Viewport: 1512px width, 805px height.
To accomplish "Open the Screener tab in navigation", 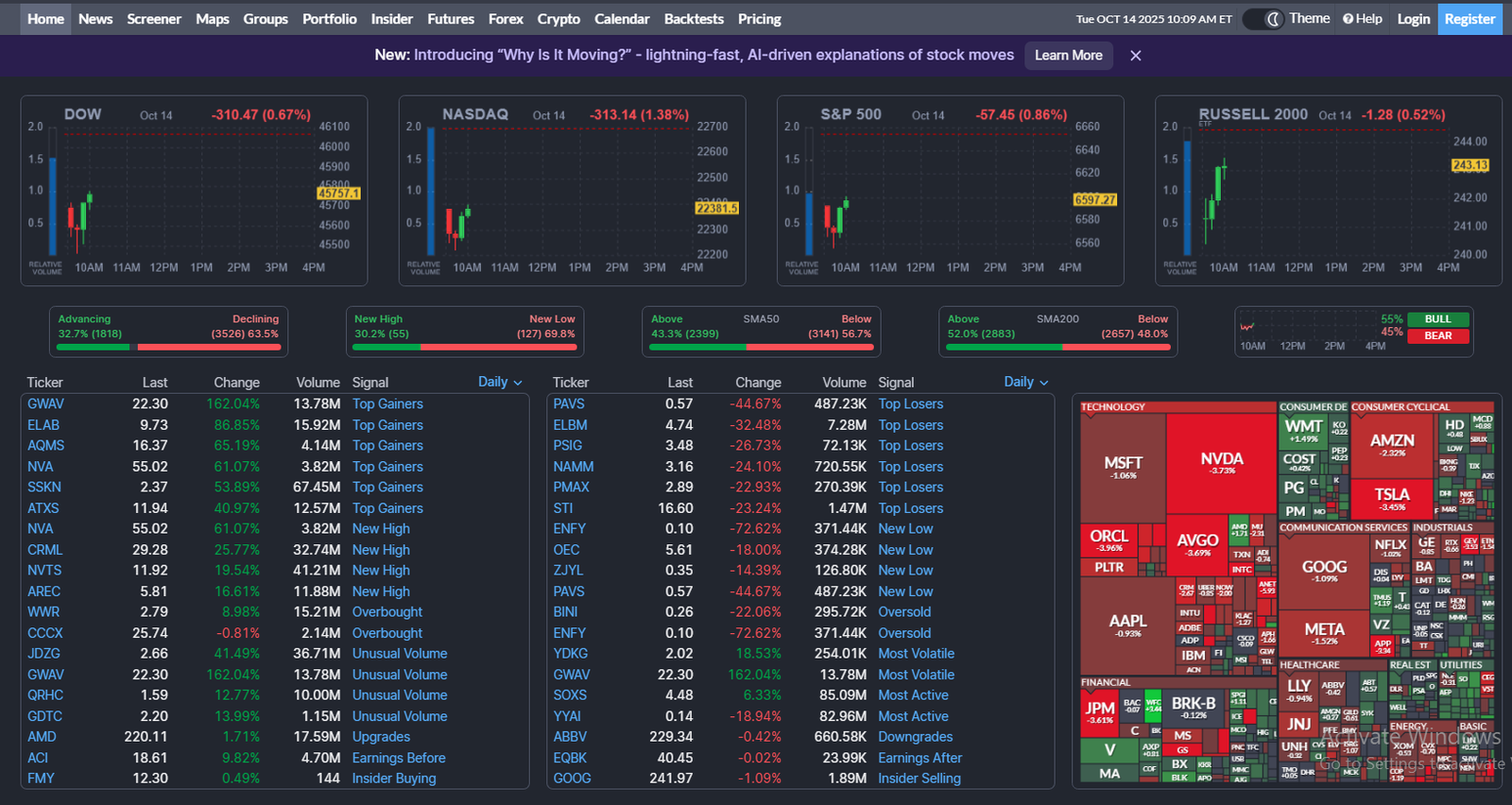I will pyautogui.click(x=154, y=19).
